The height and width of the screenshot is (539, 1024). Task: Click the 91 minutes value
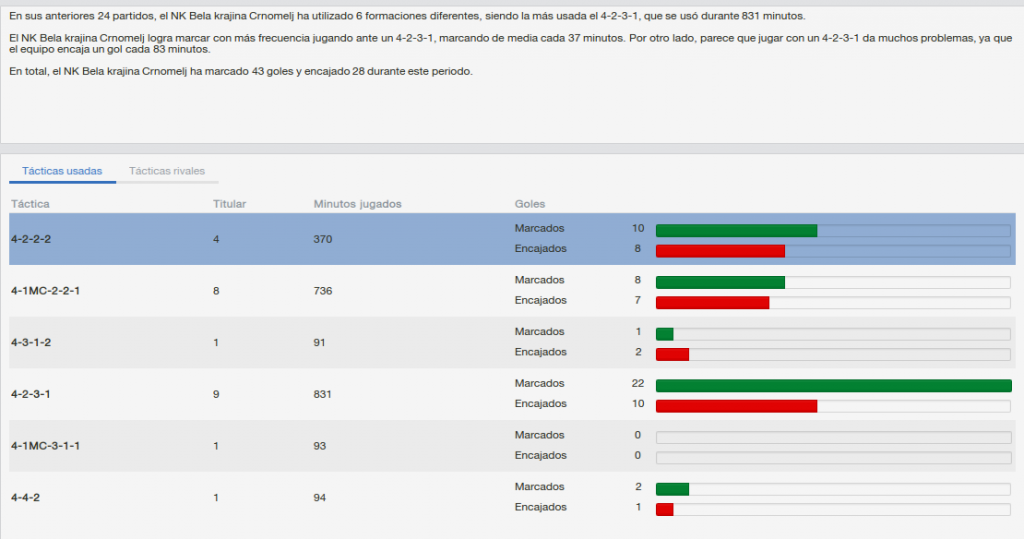point(319,342)
